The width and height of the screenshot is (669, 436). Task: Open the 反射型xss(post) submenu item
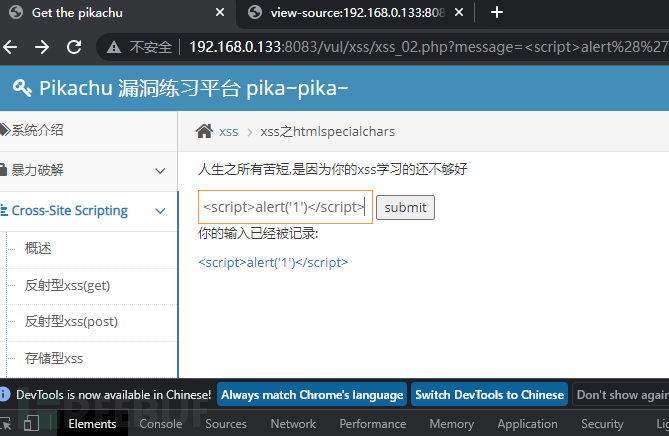71,321
